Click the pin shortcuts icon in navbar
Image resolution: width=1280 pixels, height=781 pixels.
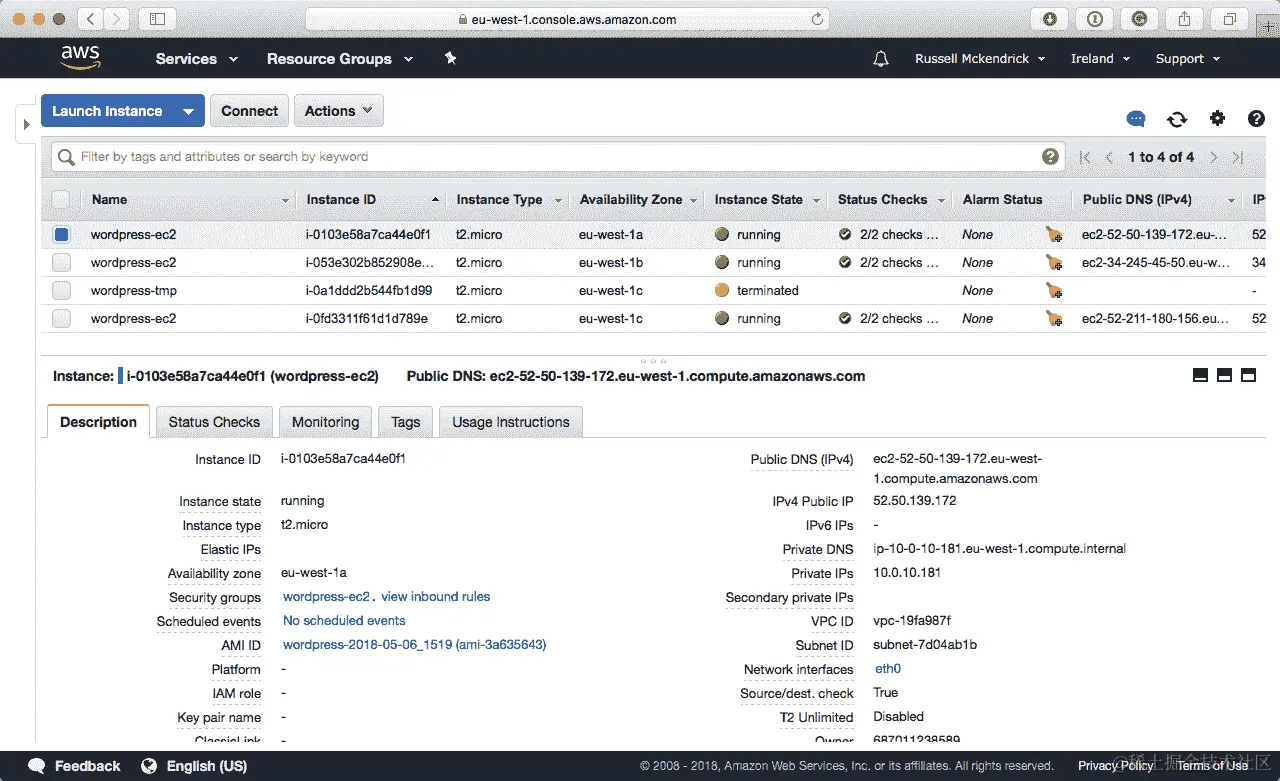pos(450,59)
